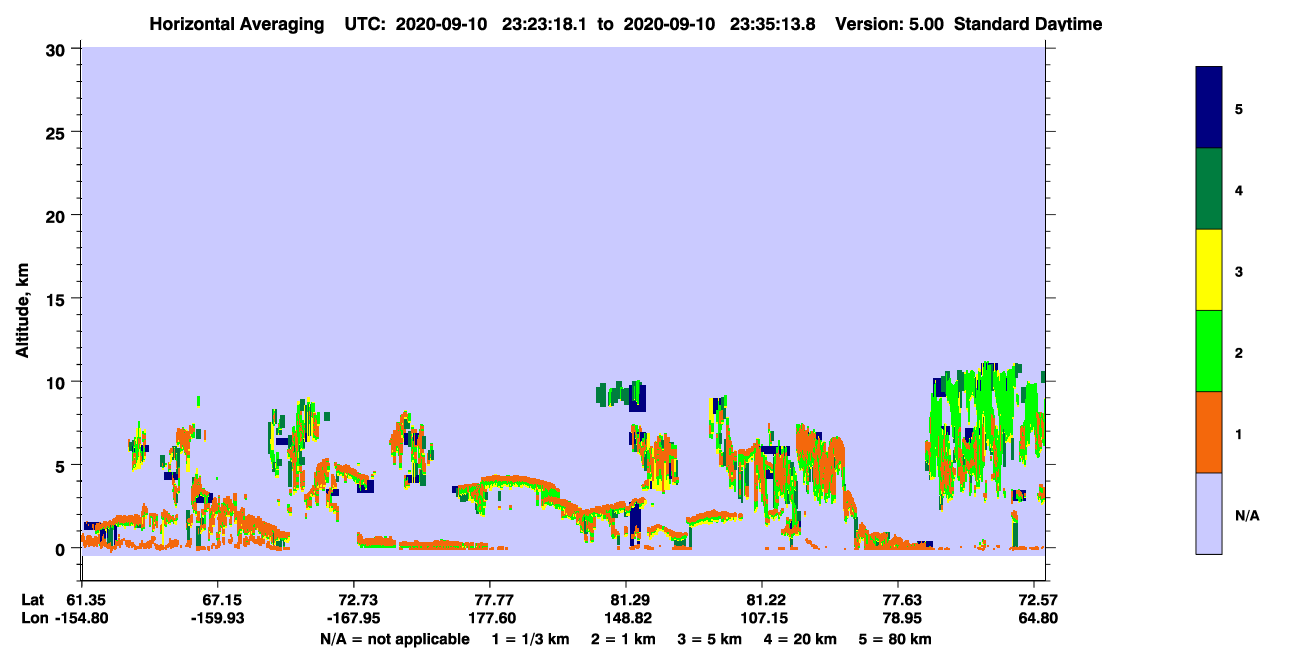Image resolution: width=1300 pixels, height=667 pixels.
Task: Click the '2 = 1 km' legend text
Action: click(623, 639)
